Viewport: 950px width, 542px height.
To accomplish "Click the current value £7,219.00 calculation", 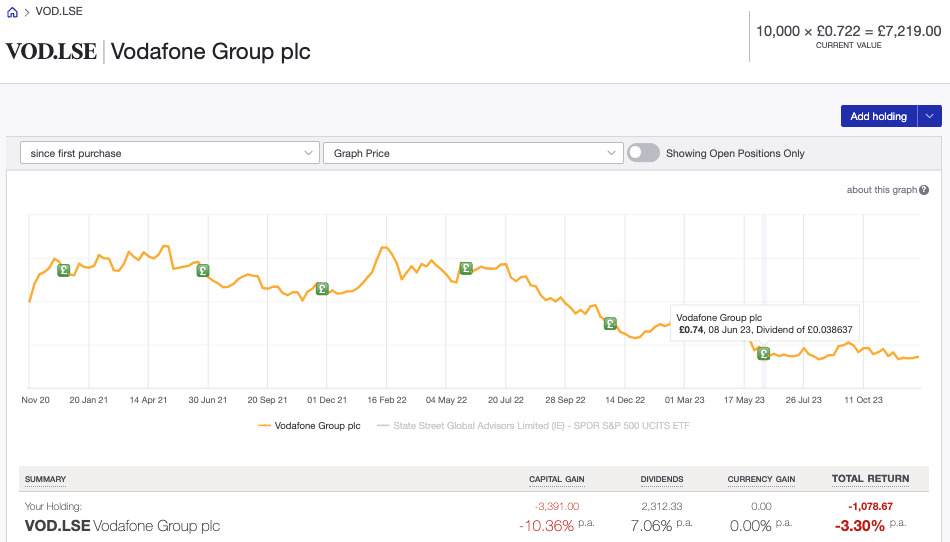I will [848, 31].
